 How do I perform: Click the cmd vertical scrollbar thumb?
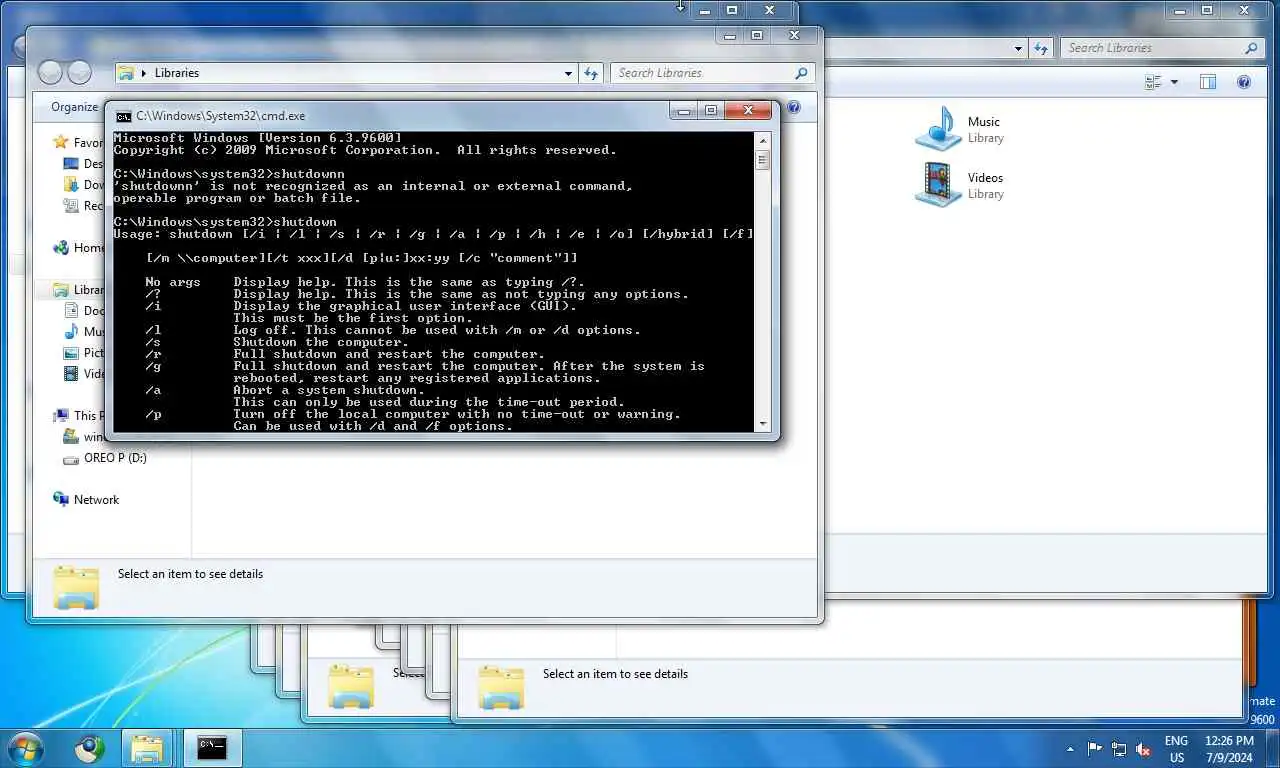(x=763, y=159)
